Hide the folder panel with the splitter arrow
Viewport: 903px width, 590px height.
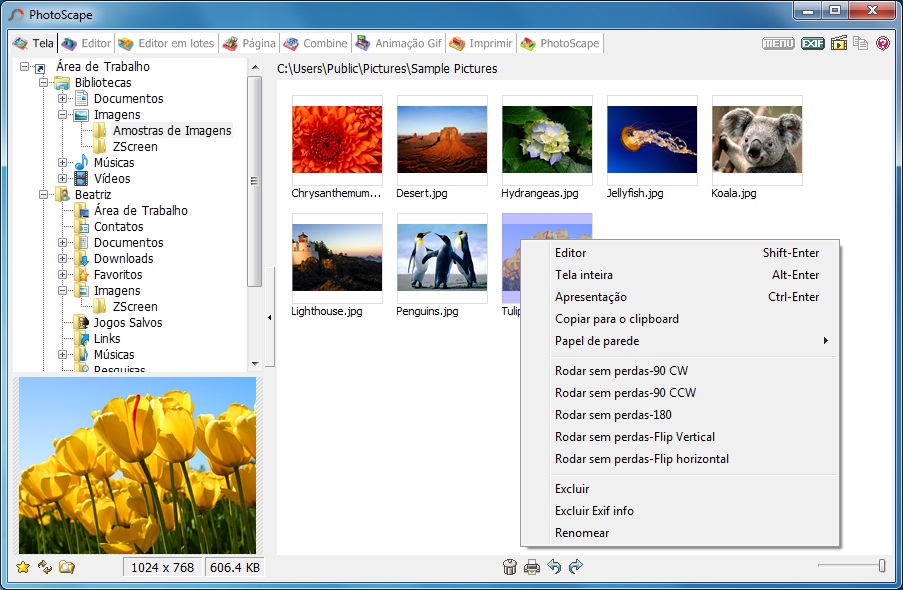[269, 317]
